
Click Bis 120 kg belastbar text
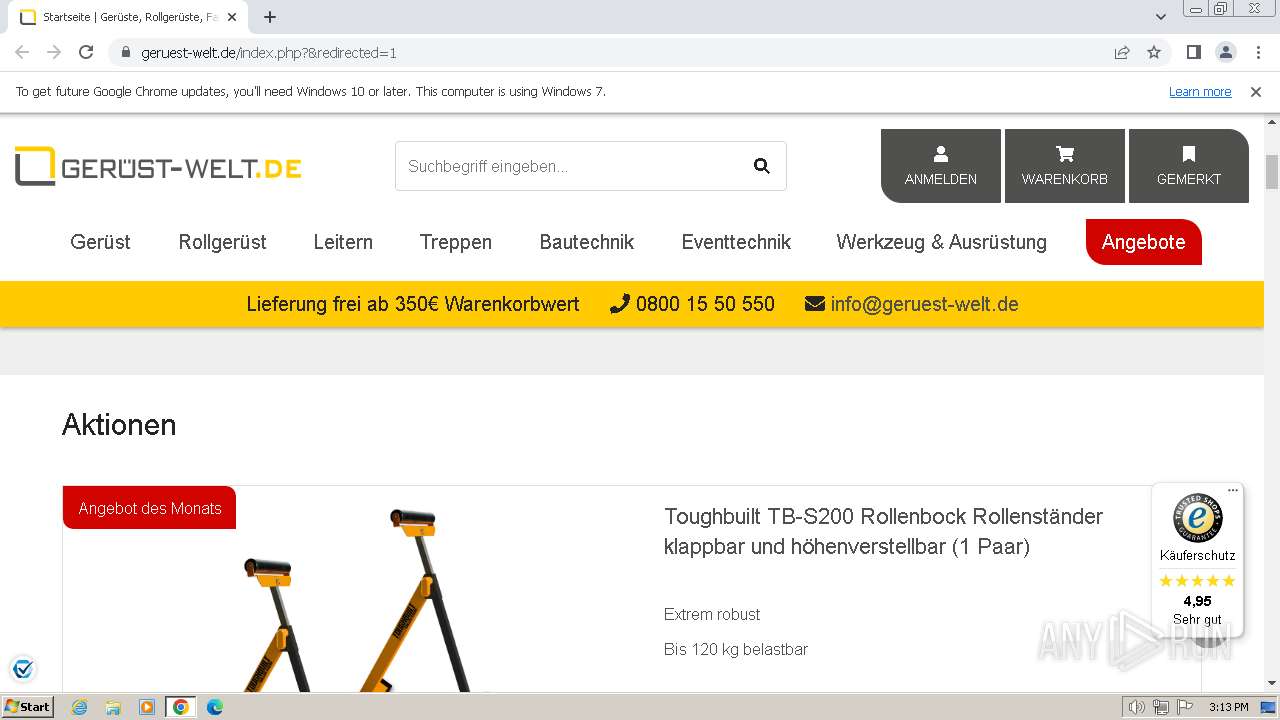tap(736, 649)
